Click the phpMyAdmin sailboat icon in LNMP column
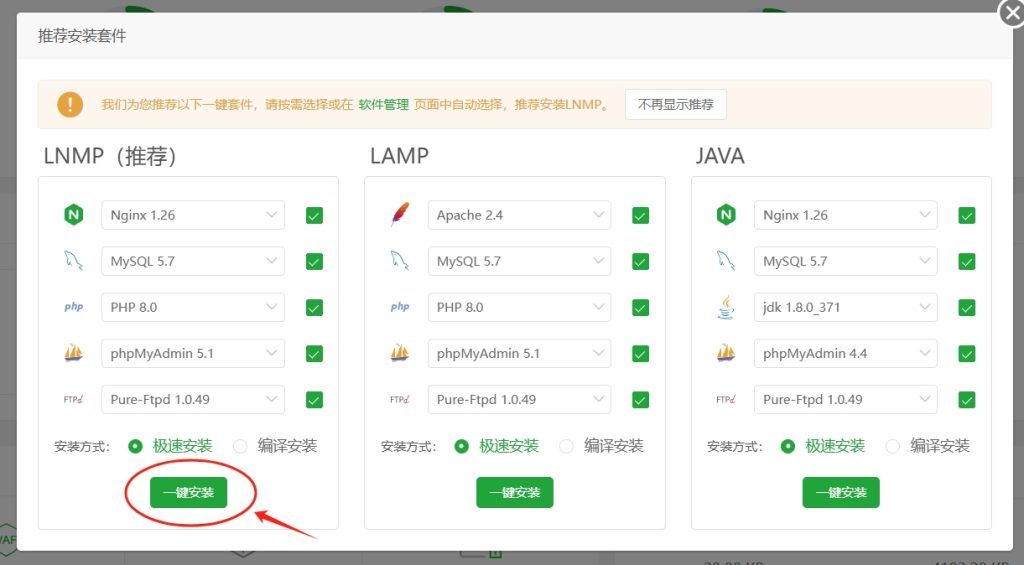This screenshot has height=565, width=1024. pyautogui.click(x=73, y=353)
